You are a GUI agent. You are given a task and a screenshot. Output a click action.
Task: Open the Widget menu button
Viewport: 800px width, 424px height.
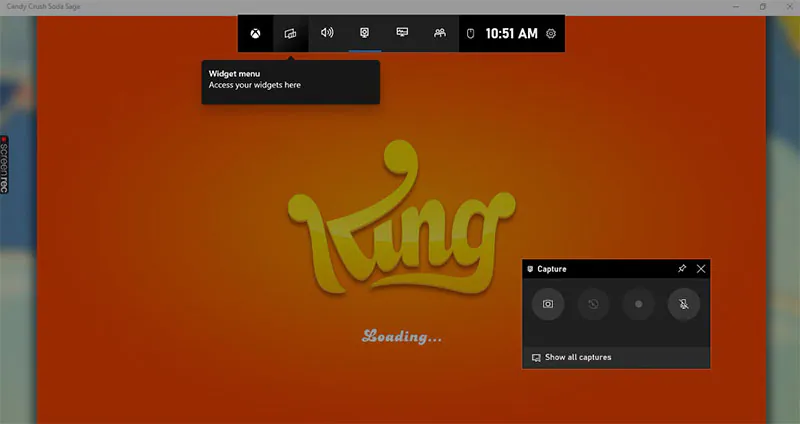click(x=290, y=34)
